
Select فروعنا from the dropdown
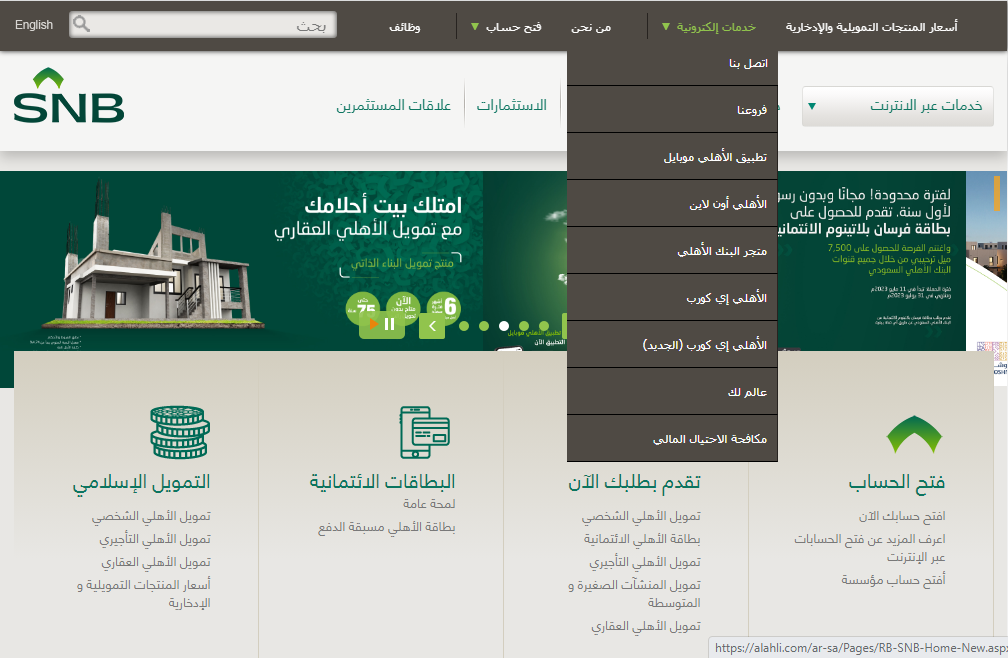672,110
